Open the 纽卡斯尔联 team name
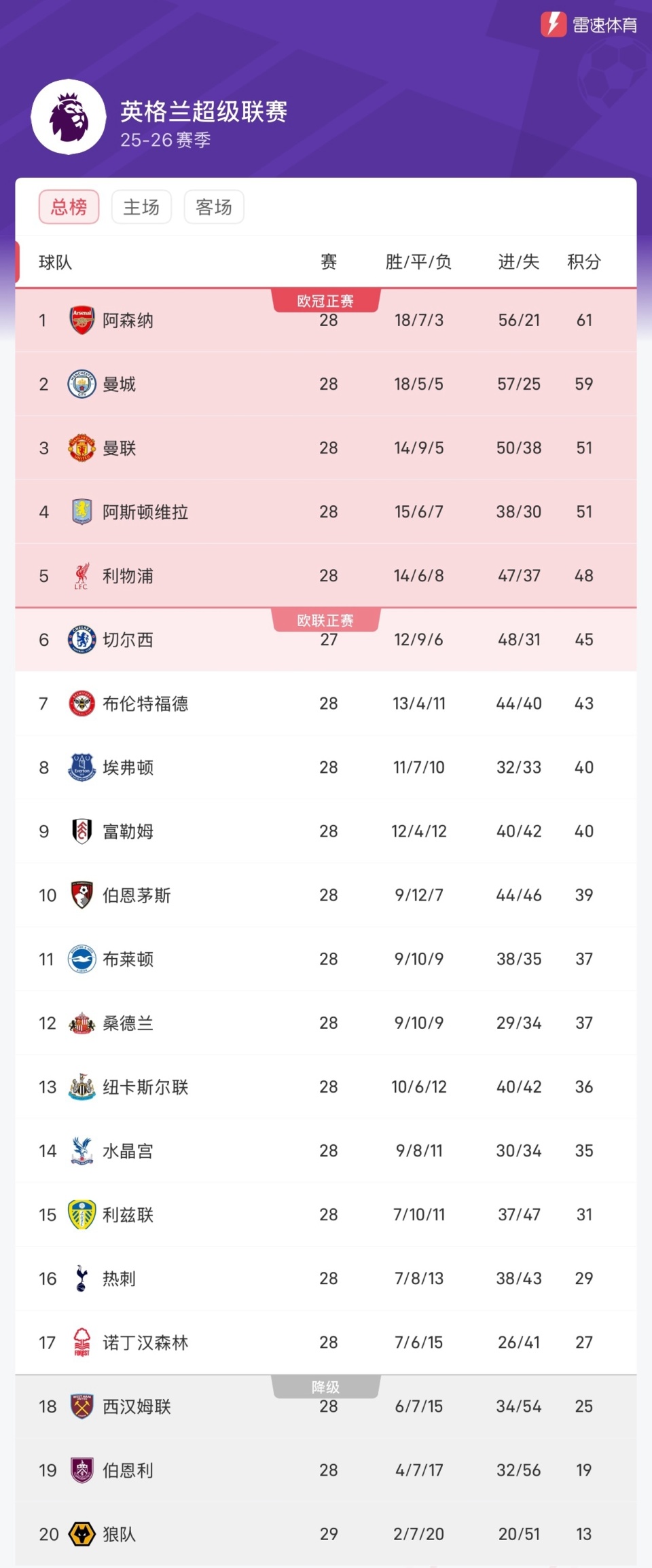 (145, 1087)
